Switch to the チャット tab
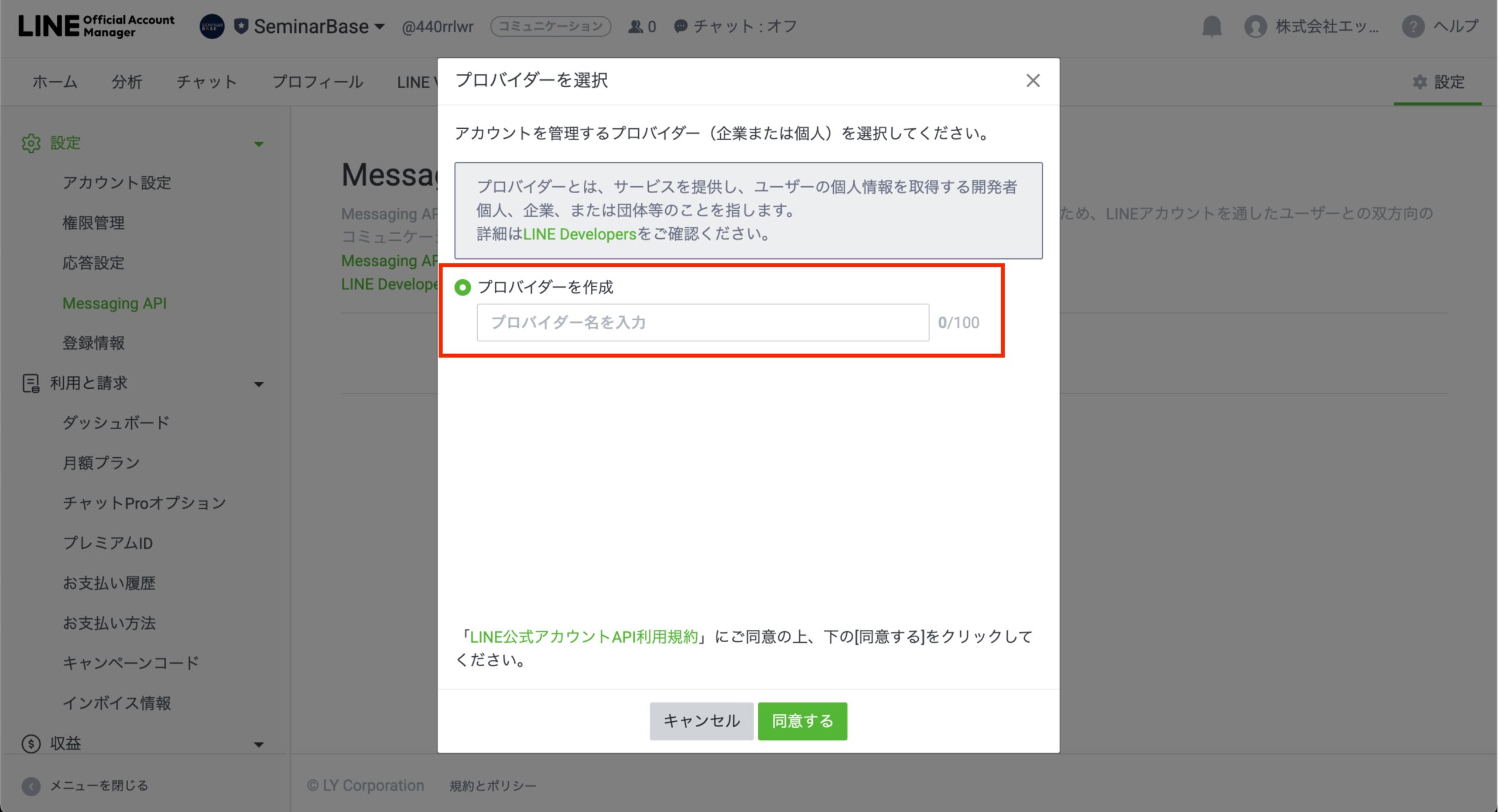Image resolution: width=1499 pixels, height=812 pixels. (x=206, y=82)
